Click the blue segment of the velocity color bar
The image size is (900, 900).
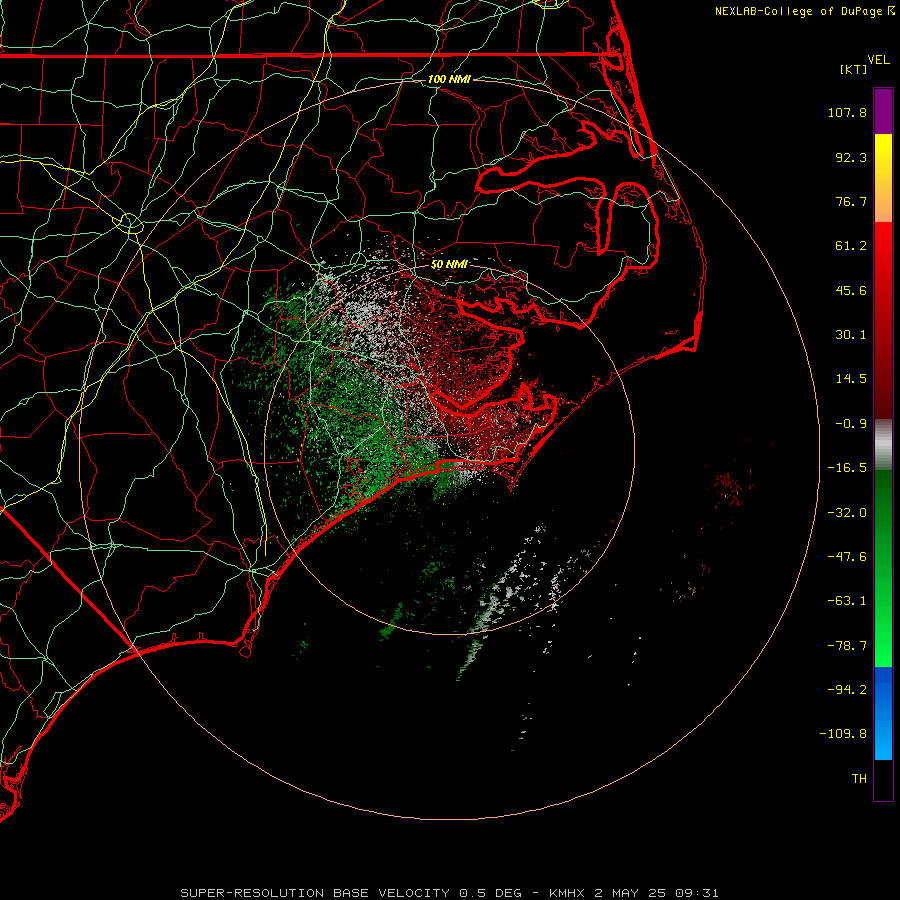pyautogui.click(x=883, y=713)
